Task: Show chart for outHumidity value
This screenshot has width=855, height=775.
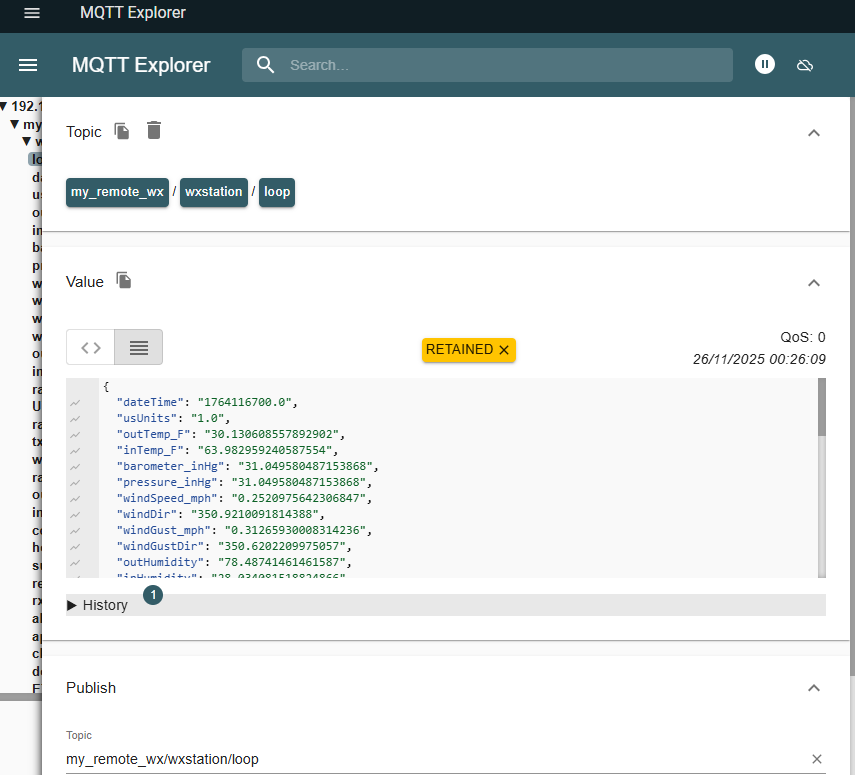Action: (x=75, y=563)
